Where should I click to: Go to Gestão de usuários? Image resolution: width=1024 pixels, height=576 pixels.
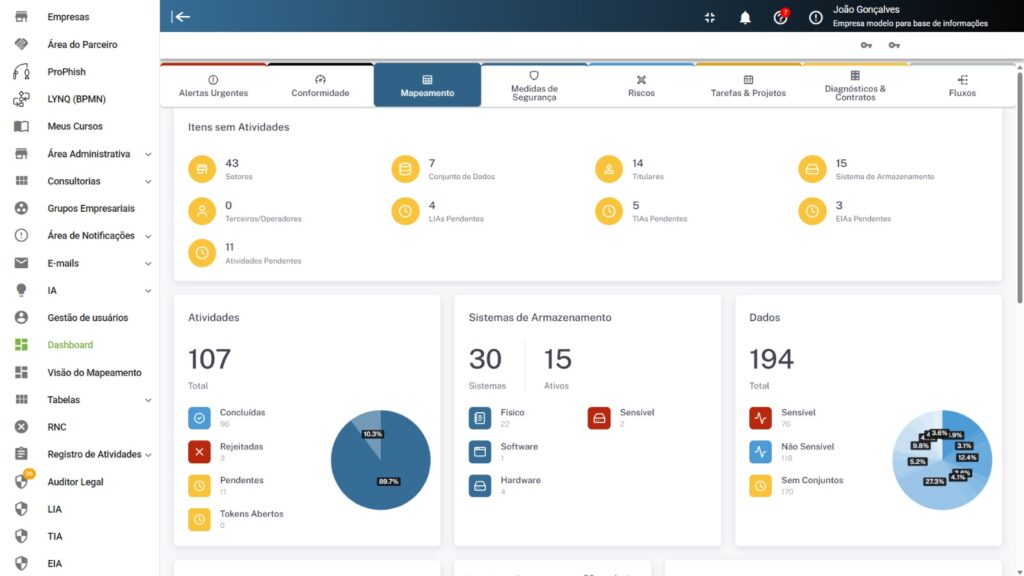[x=87, y=318]
